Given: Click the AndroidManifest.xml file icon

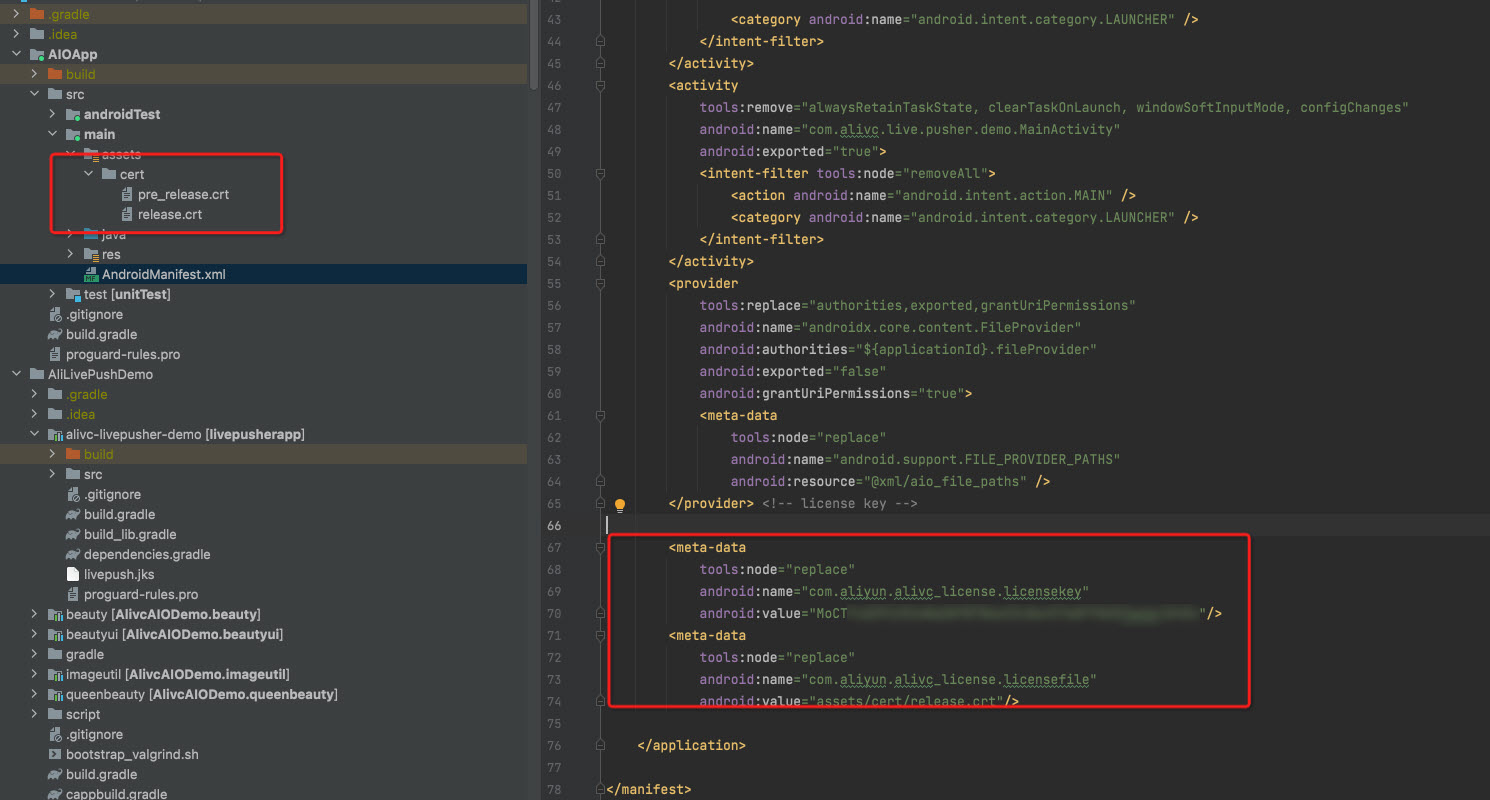Looking at the screenshot, I should [91, 274].
